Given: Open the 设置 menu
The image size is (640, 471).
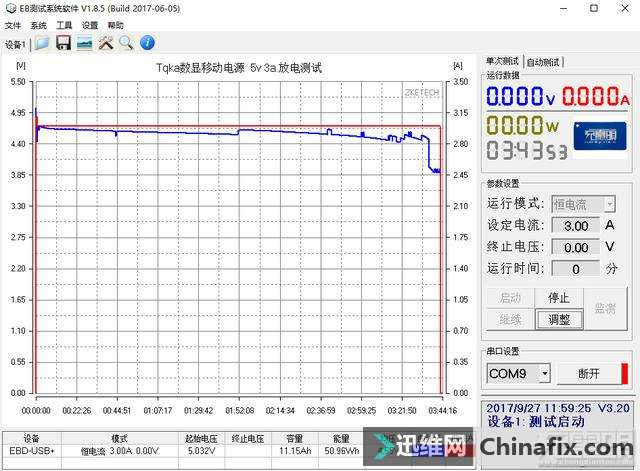Looking at the screenshot, I should (90, 25).
